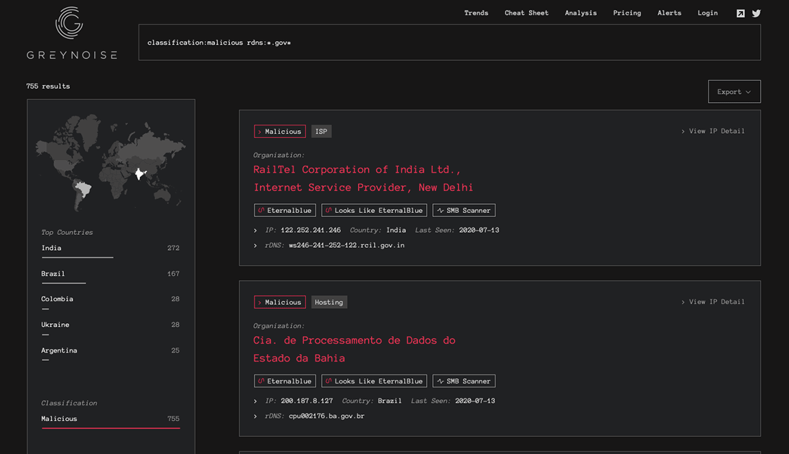This screenshot has height=454, width=789.
Task: Open Cia. de Processamento de Dados organization link
Action: click(x=354, y=349)
